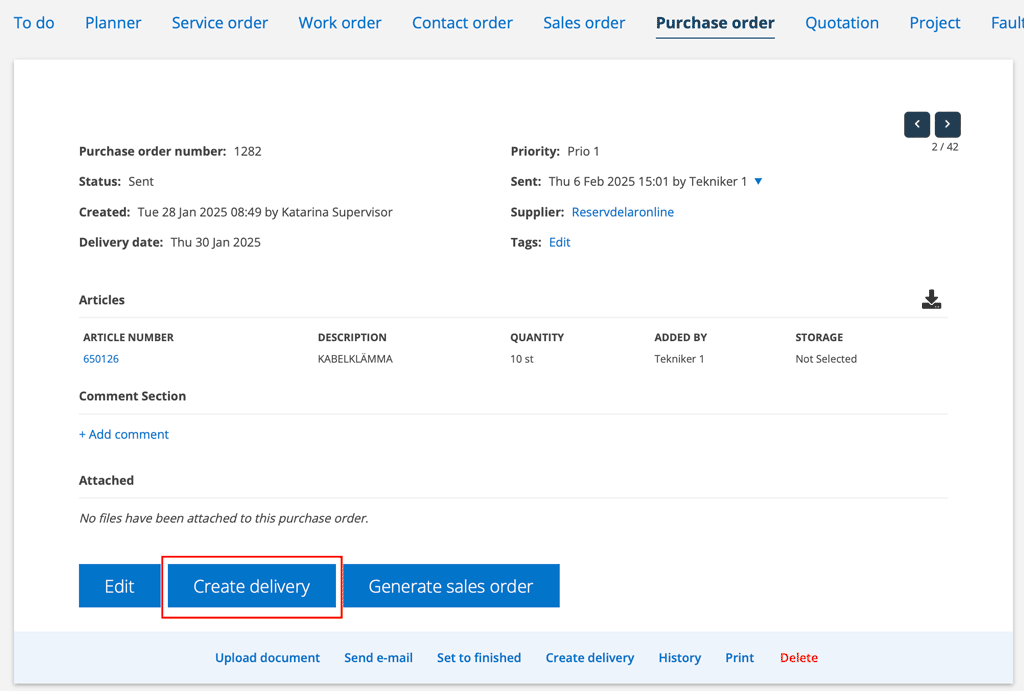Delete this purchase order
This screenshot has height=691, width=1024.
pos(799,658)
